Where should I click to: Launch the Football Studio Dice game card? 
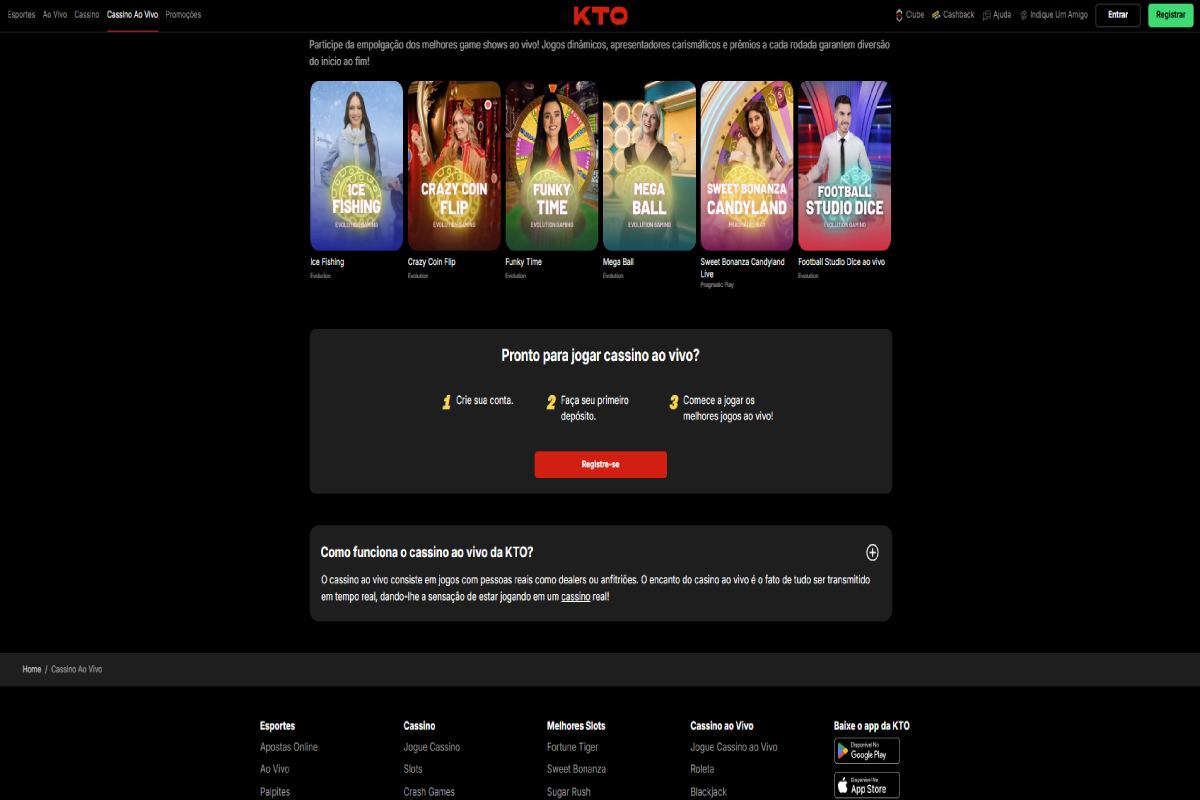[x=844, y=166]
